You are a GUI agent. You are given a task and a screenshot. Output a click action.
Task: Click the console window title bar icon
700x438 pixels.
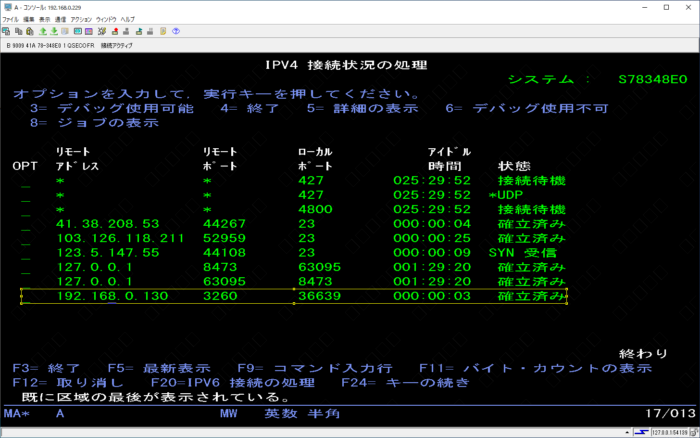coord(8,7)
